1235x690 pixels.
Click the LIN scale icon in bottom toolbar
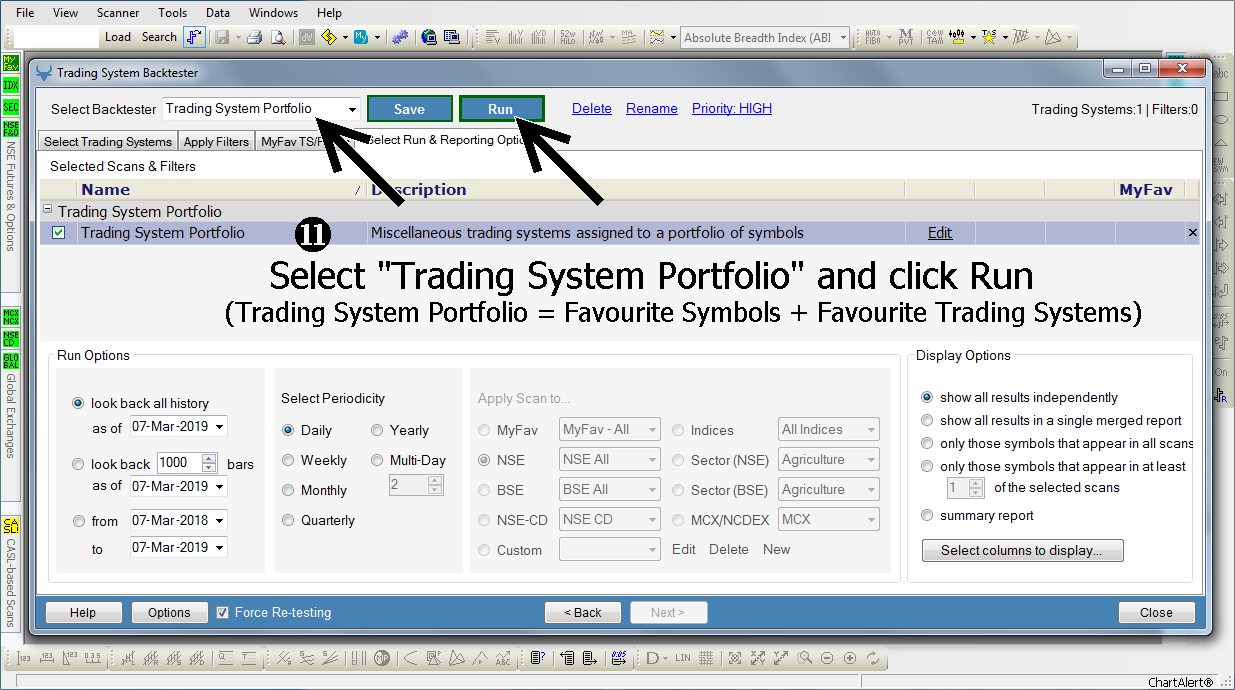[x=683, y=658]
